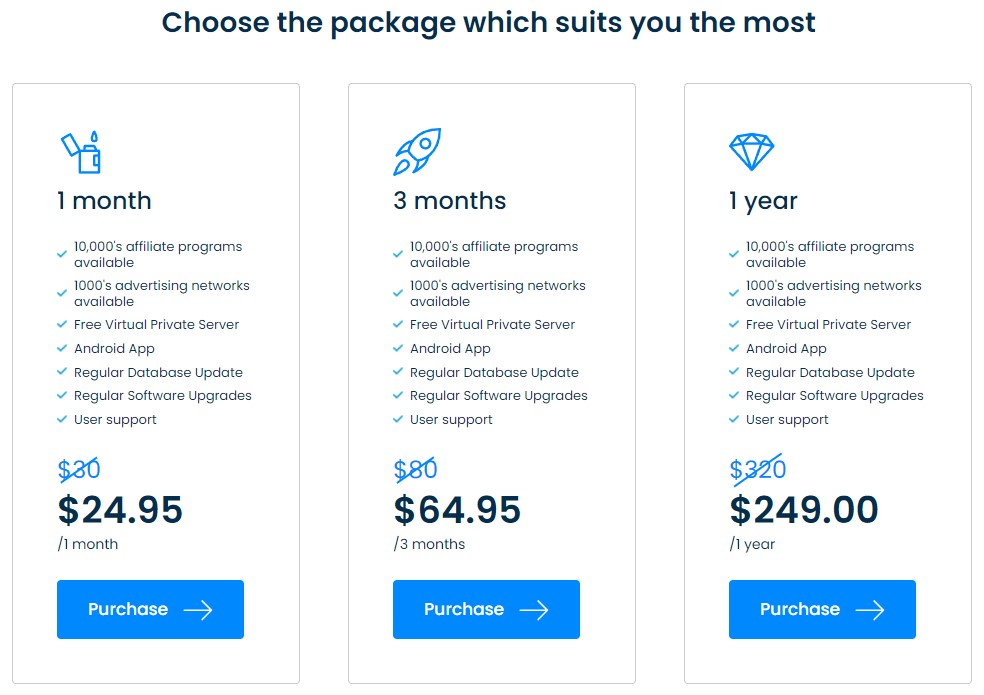This screenshot has height=695, width=984.
Task: Click the 3 months plan heading
Action: point(449,201)
